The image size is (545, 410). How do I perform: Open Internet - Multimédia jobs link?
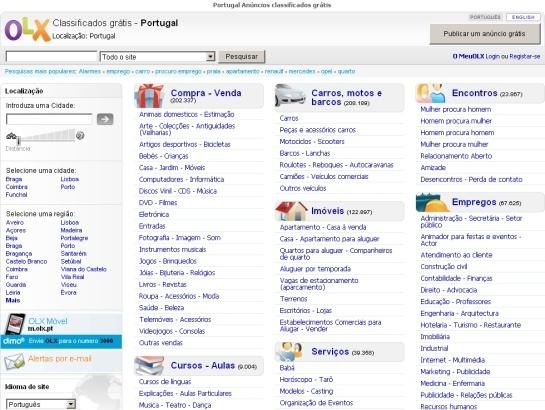[453, 360]
